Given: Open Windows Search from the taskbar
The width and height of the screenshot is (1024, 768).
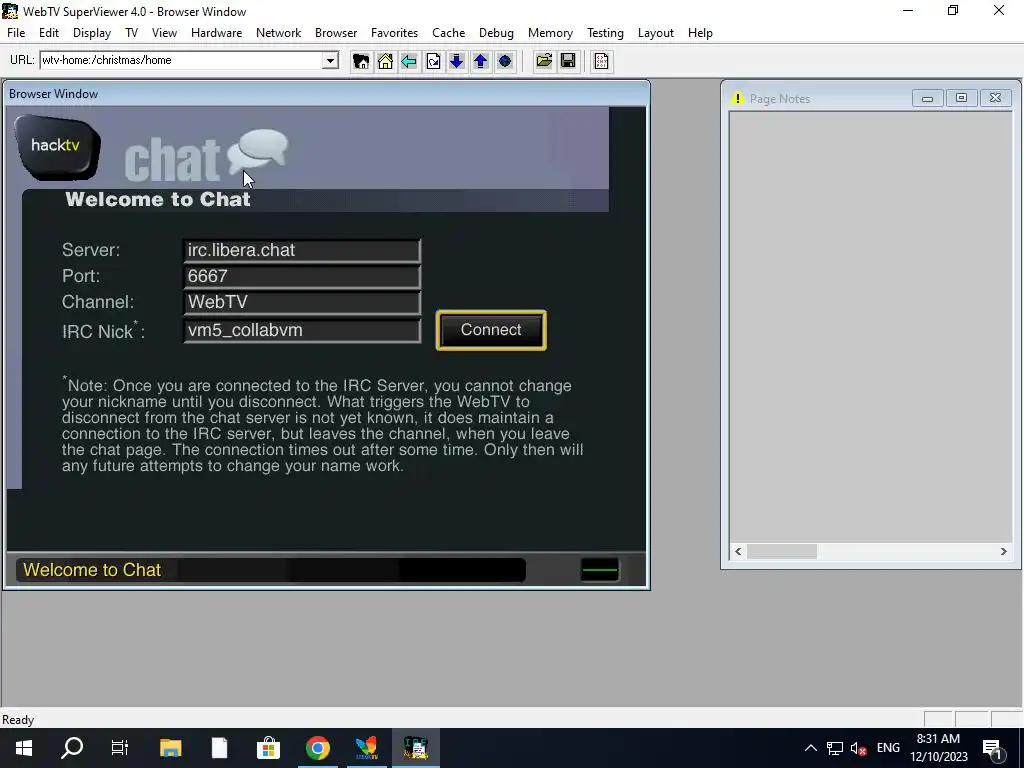Looking at the screenshot, I should pyautogui.click(x=72, y=748).
